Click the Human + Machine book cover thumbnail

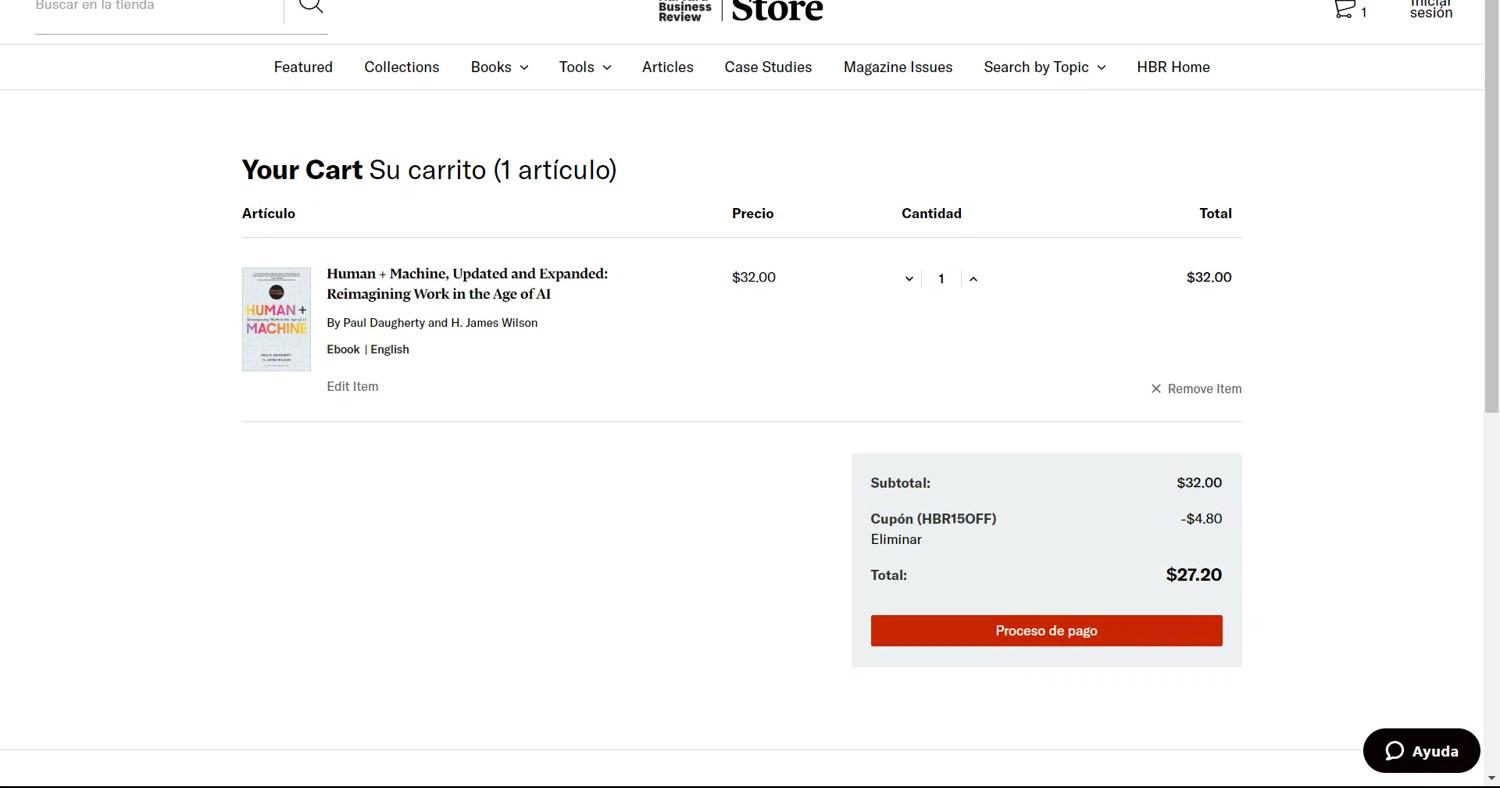pos(276,319)
